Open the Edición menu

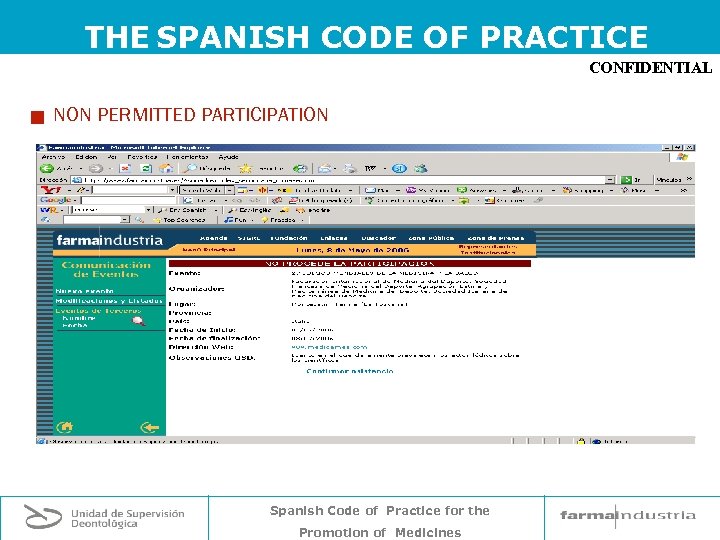click(x=86, y=157)
